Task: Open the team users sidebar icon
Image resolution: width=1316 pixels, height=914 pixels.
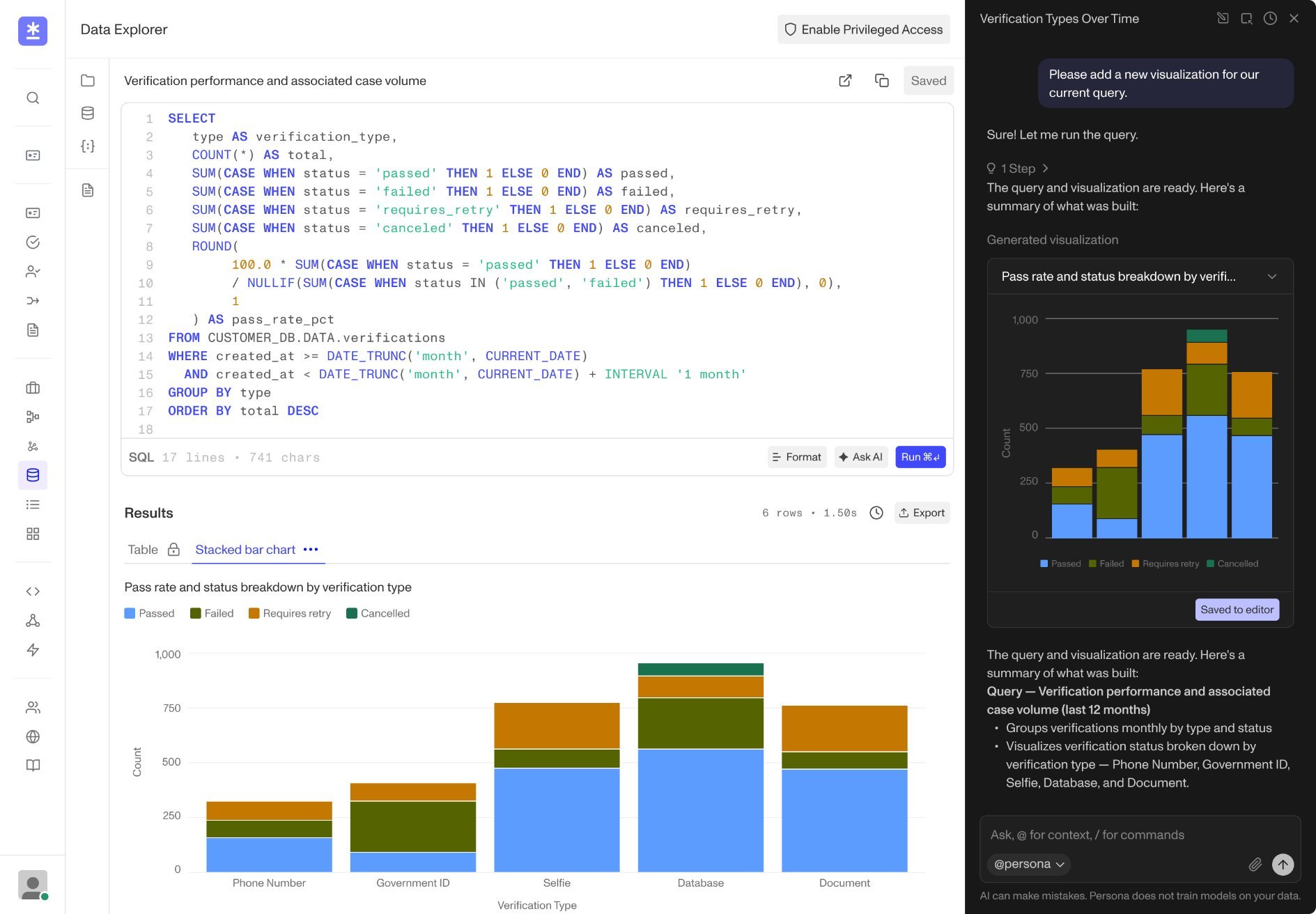Action: [x=33, y=708]
